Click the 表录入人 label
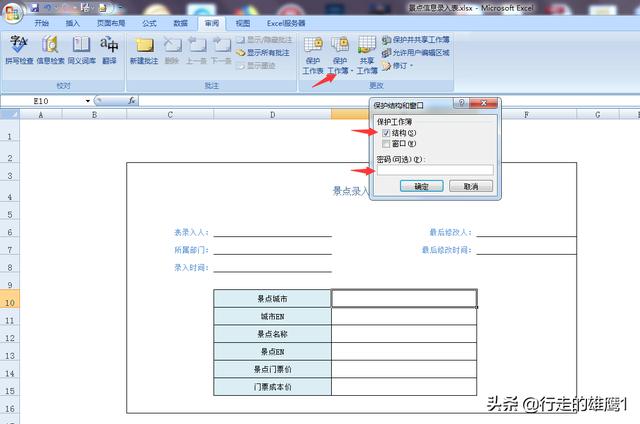The image size is (640, 424). [191, 232]
